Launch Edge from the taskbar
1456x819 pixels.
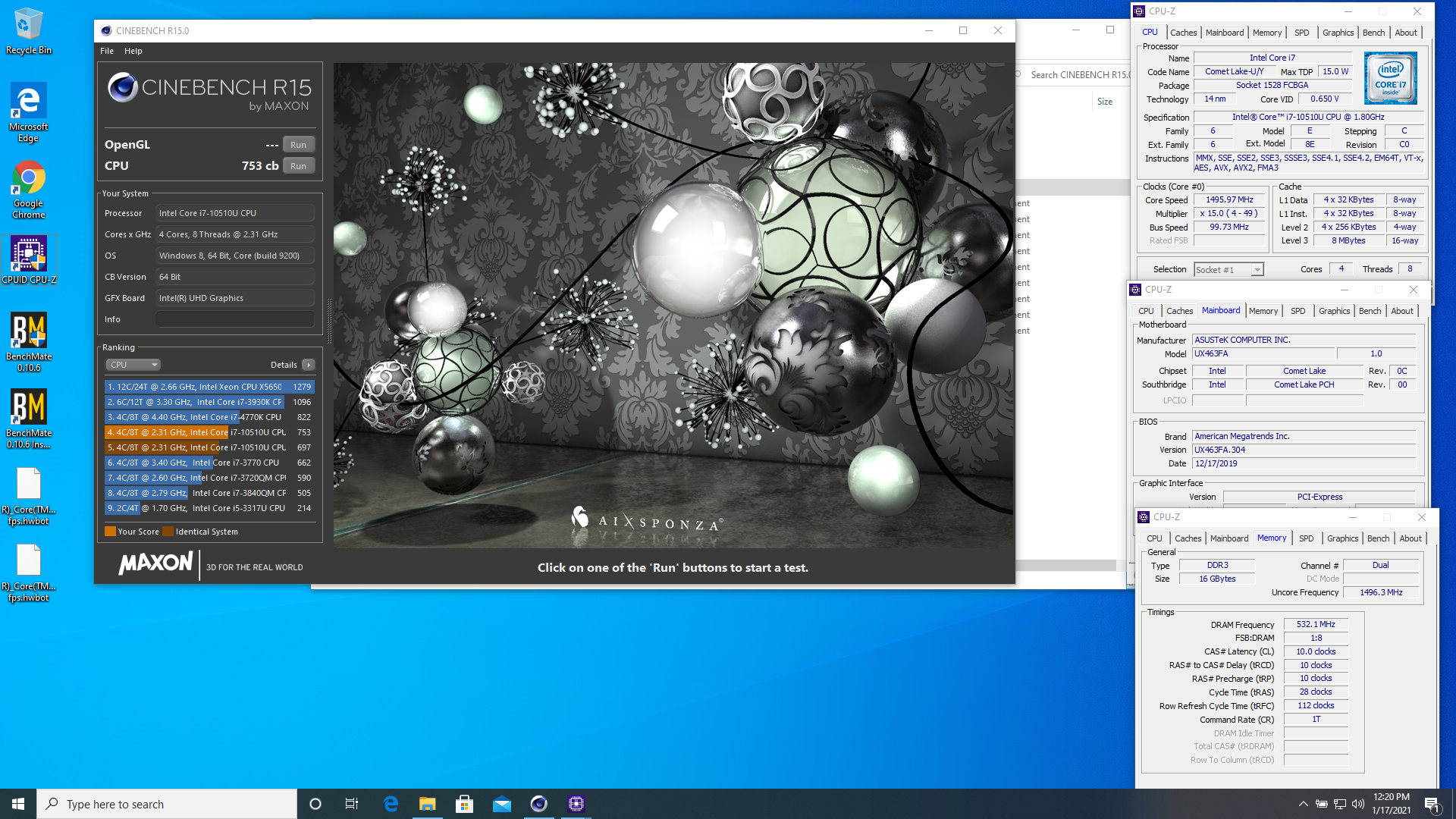click(391, 804)
